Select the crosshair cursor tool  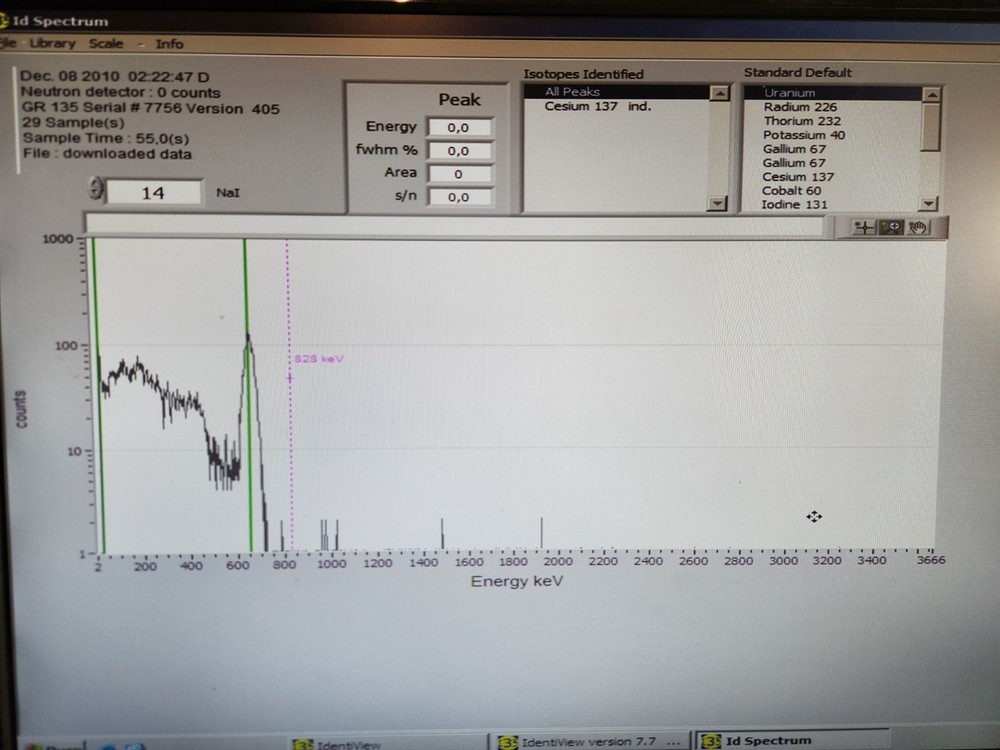(862, 228)
